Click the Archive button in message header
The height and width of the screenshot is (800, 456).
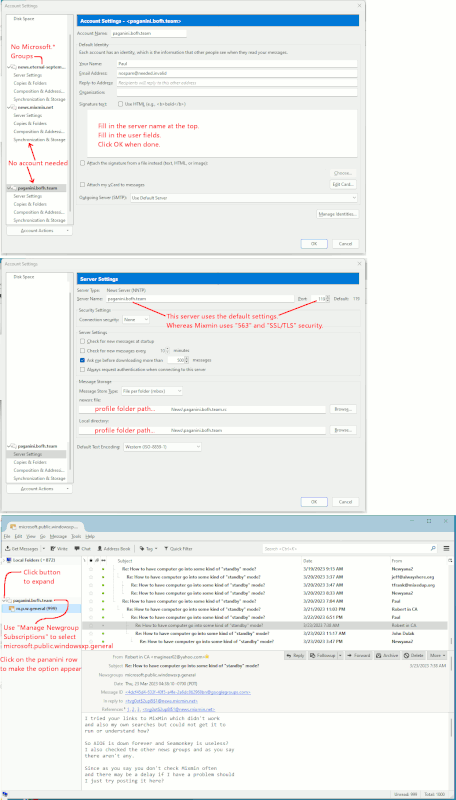point(387,655)
